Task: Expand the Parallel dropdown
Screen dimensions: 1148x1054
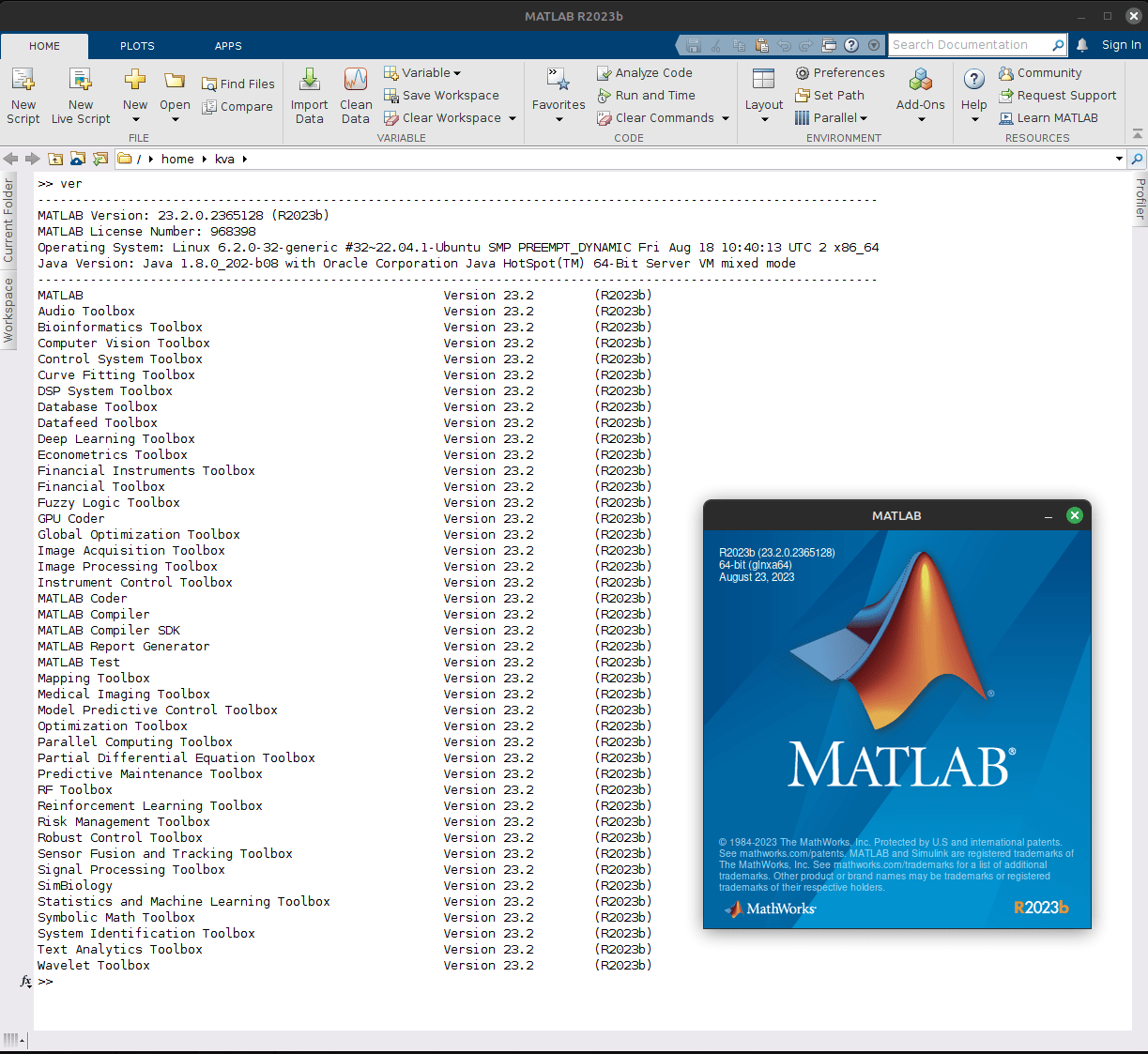Action: [831, 117]
